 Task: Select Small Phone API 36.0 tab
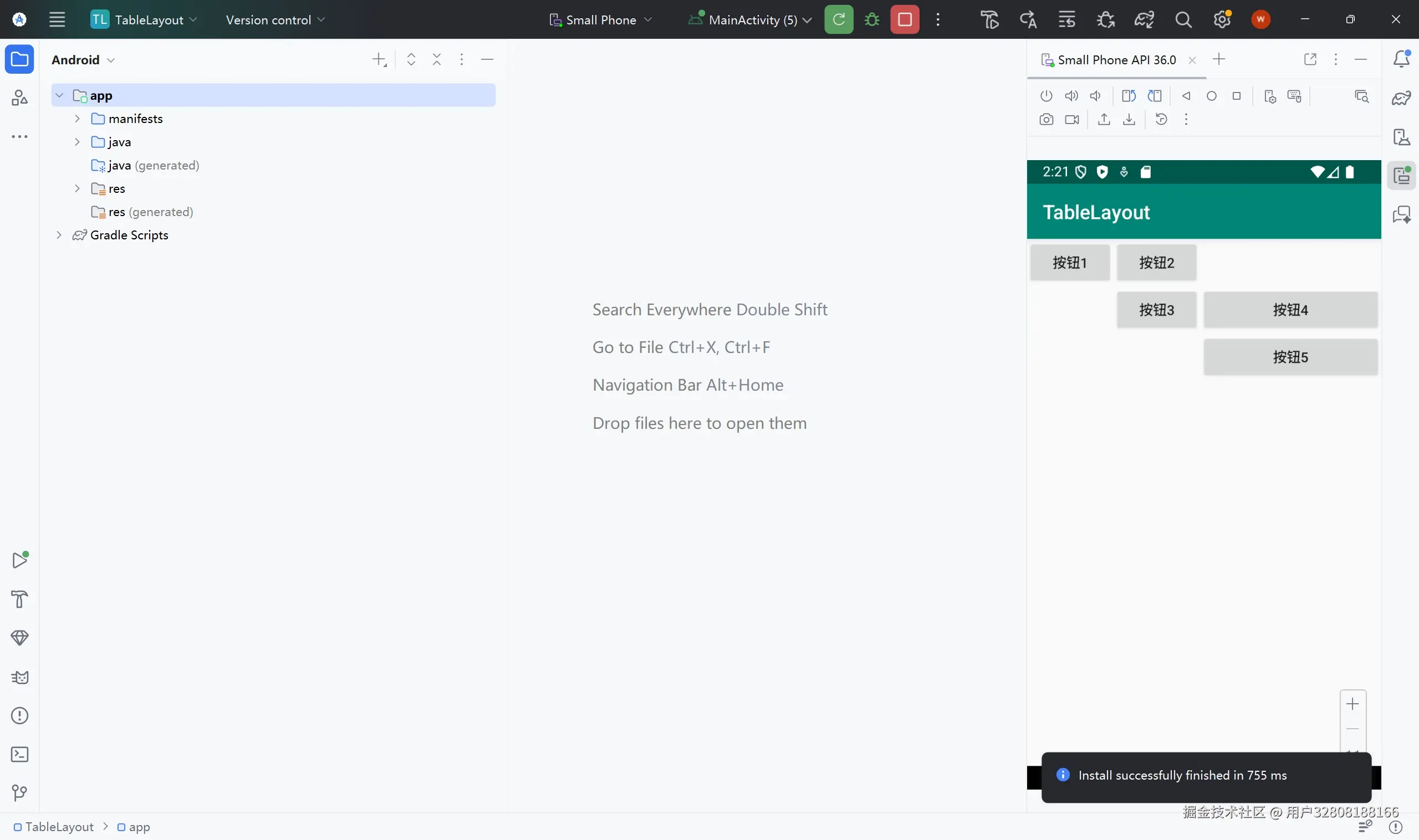1116,60
